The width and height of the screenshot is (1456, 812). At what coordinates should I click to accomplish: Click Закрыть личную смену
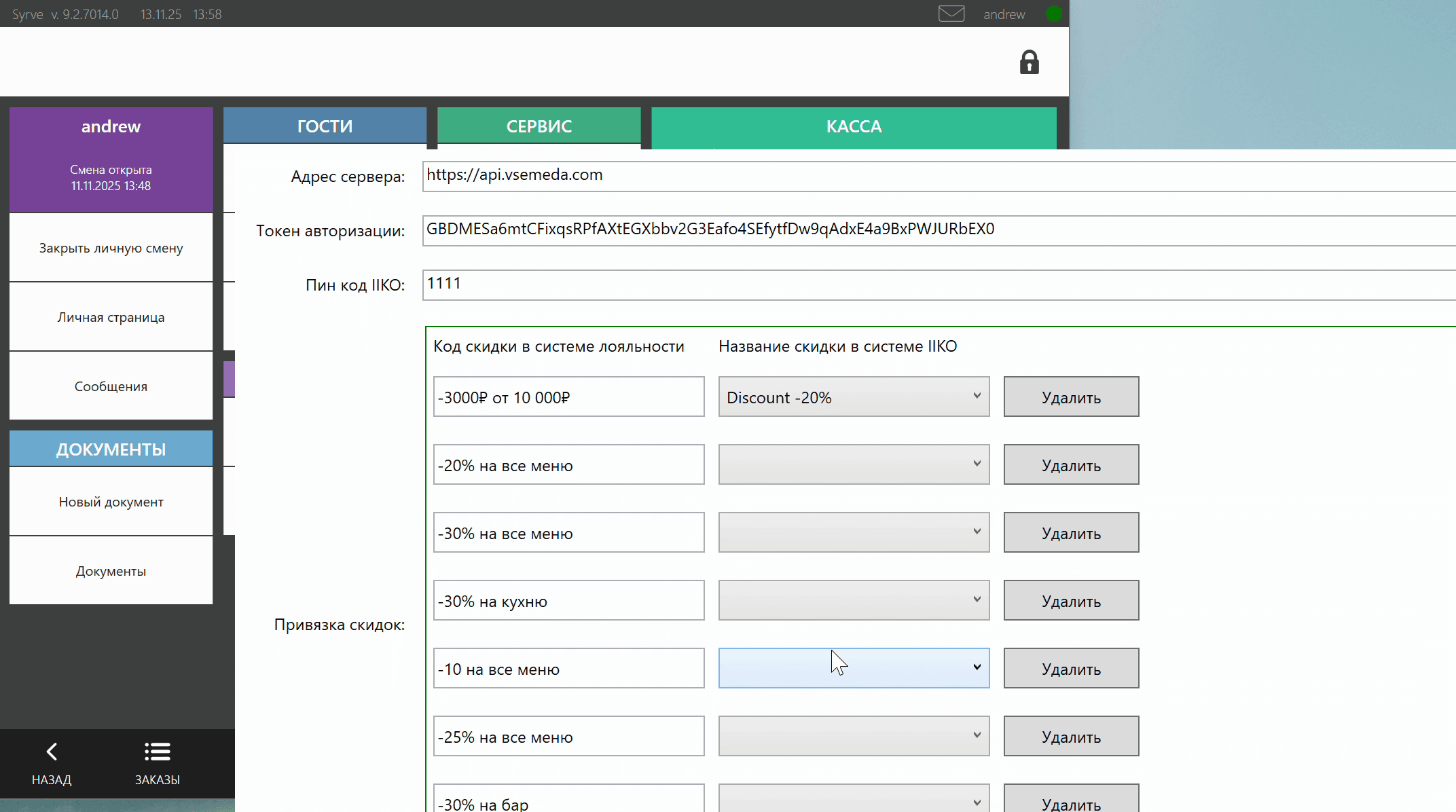click(x=111, y=248)
